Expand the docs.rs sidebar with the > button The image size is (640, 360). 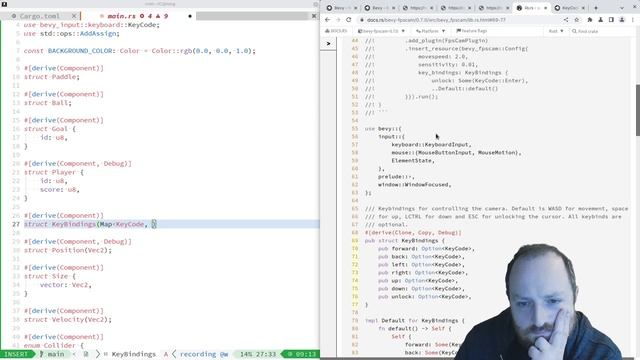328,43
